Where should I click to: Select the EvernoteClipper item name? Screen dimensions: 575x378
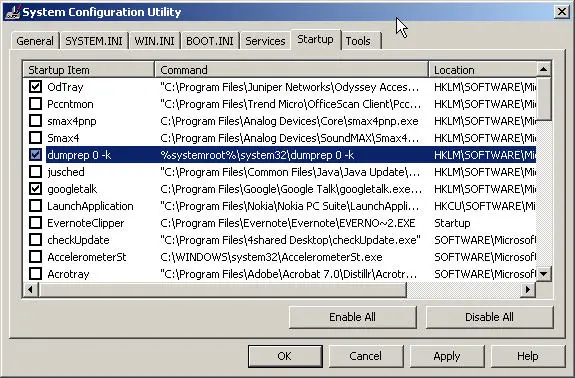click(x=85, y=223)
